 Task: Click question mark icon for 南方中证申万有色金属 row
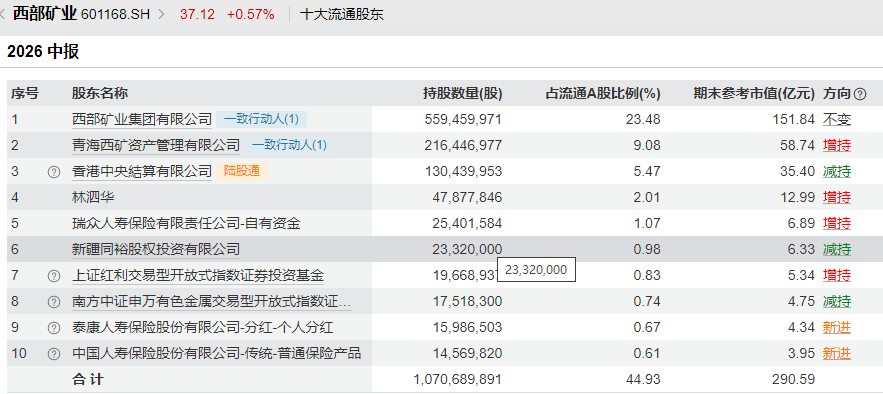53,302
